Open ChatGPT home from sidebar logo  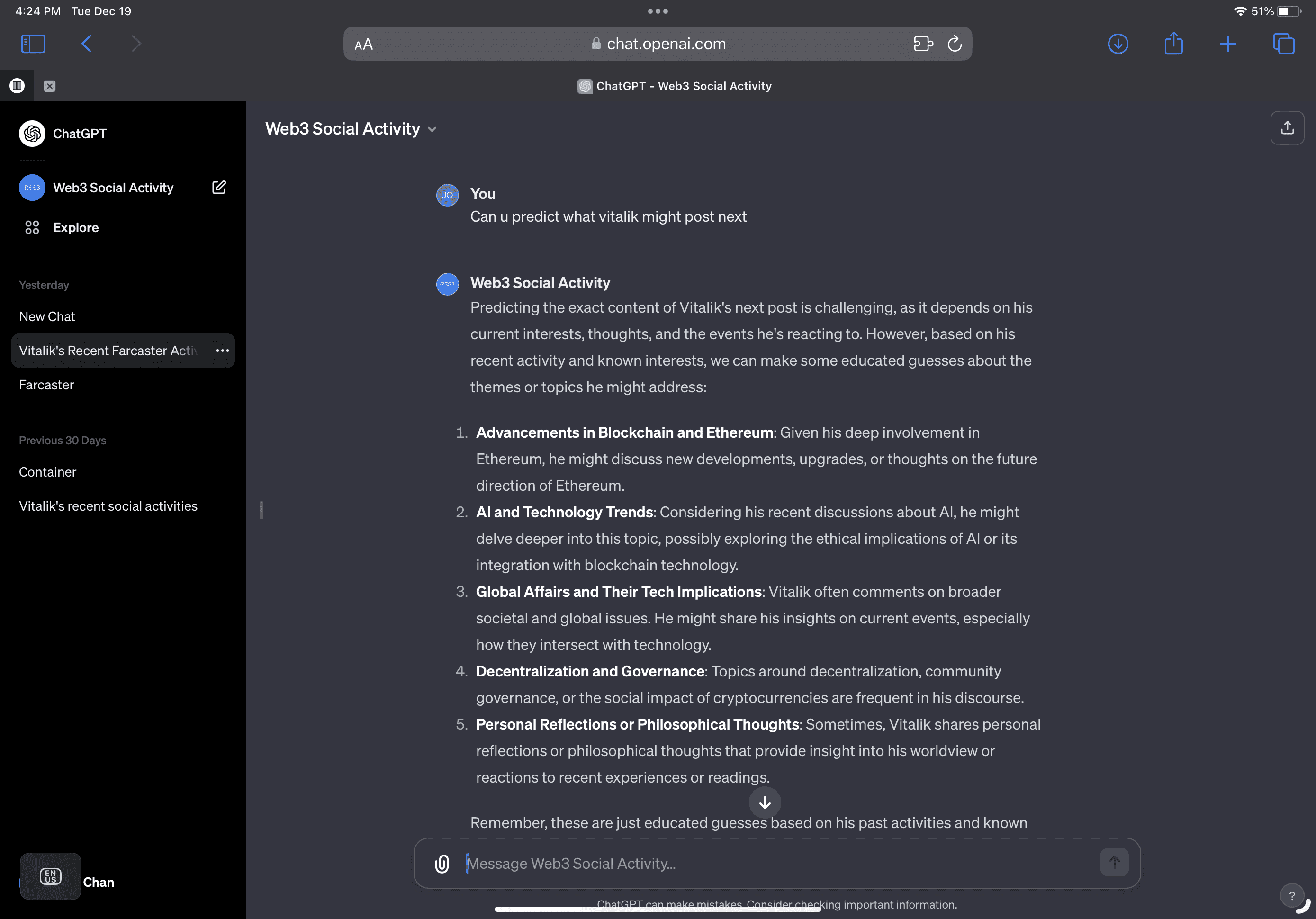pyautogui.click(x=63, y=134)
